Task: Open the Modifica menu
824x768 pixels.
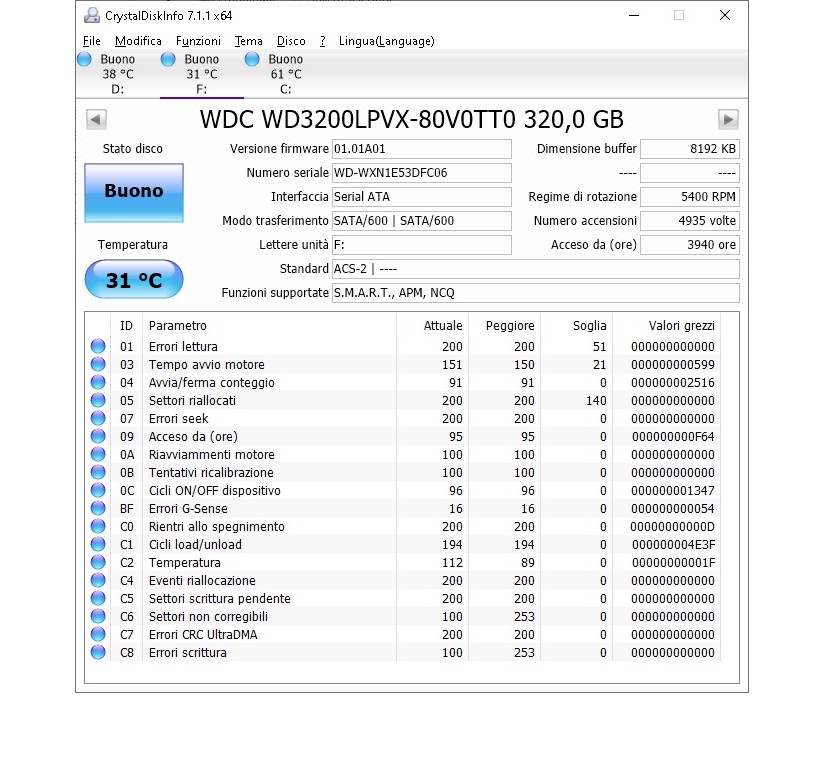Action: click(138, 41)
